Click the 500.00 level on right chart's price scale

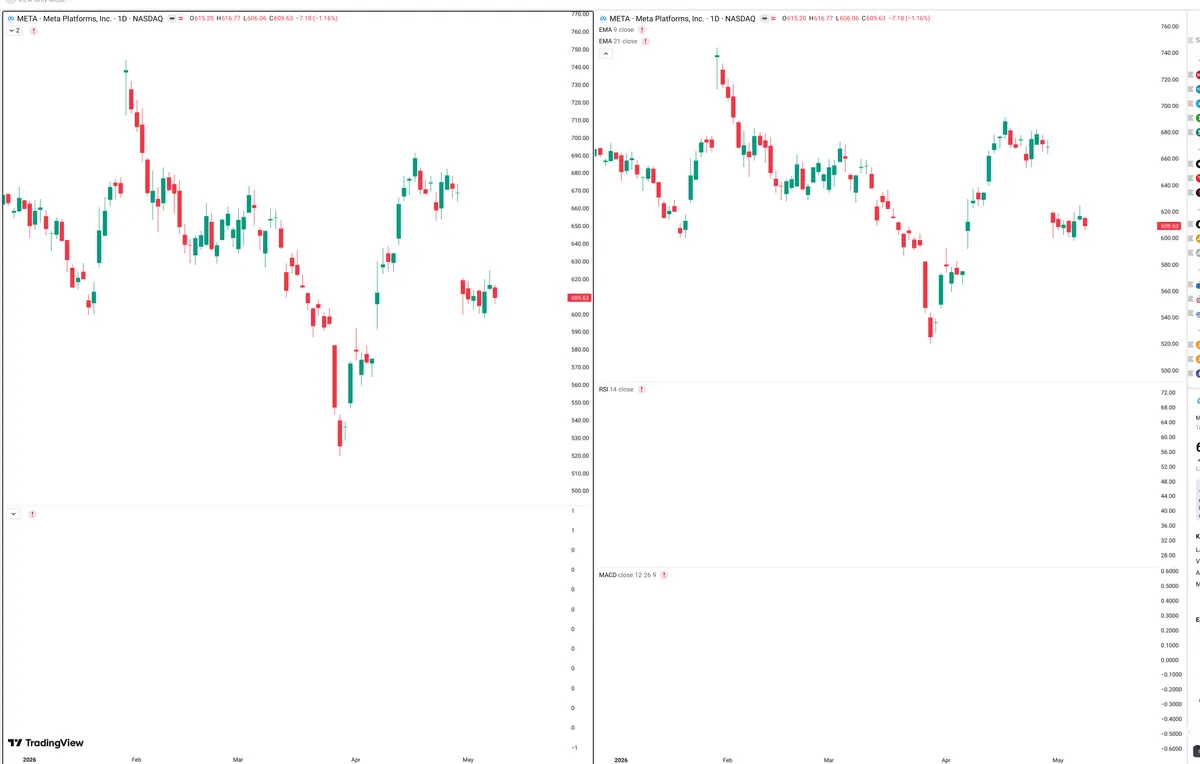pos(1169,371)
